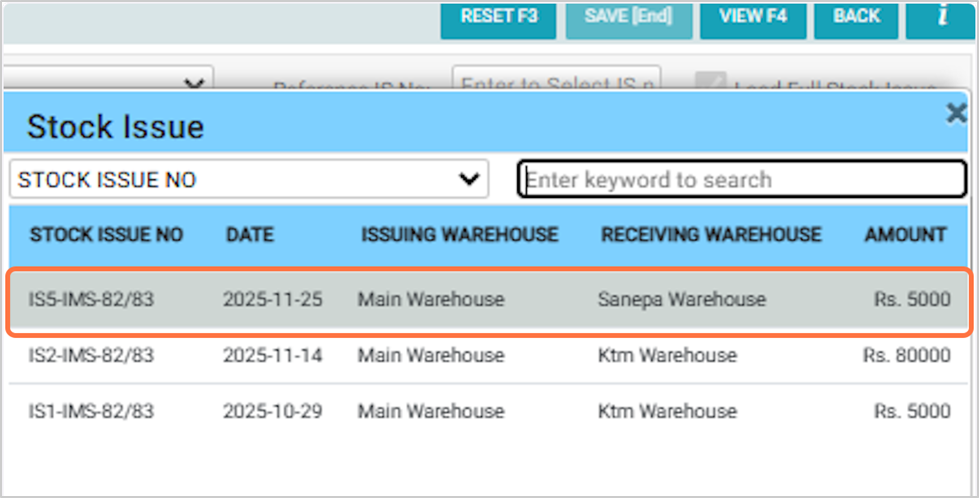
Task: Click the ISSUING WAREHOUSE column header
Action: pos(460,236)
